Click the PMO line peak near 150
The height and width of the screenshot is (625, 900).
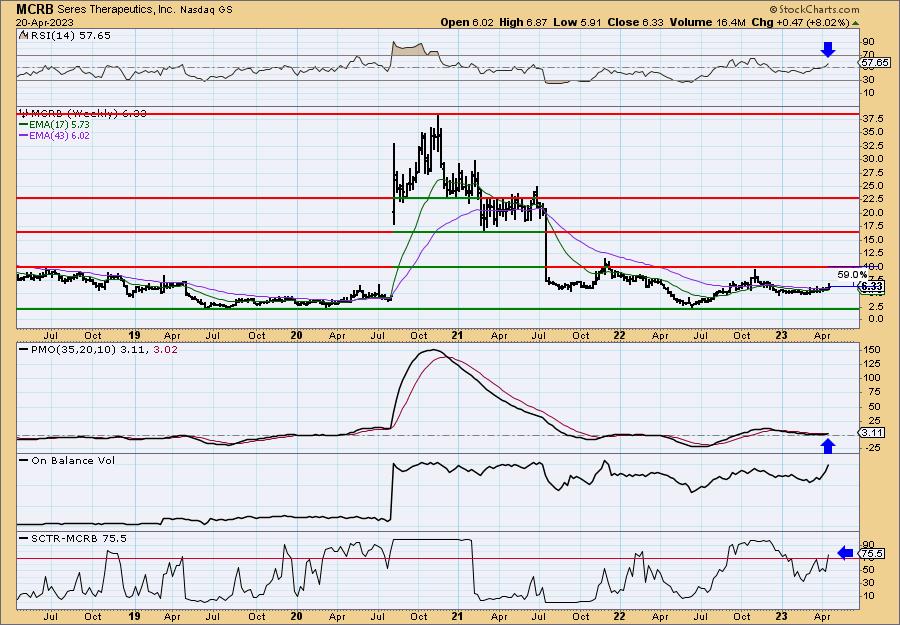click(433, 351)
